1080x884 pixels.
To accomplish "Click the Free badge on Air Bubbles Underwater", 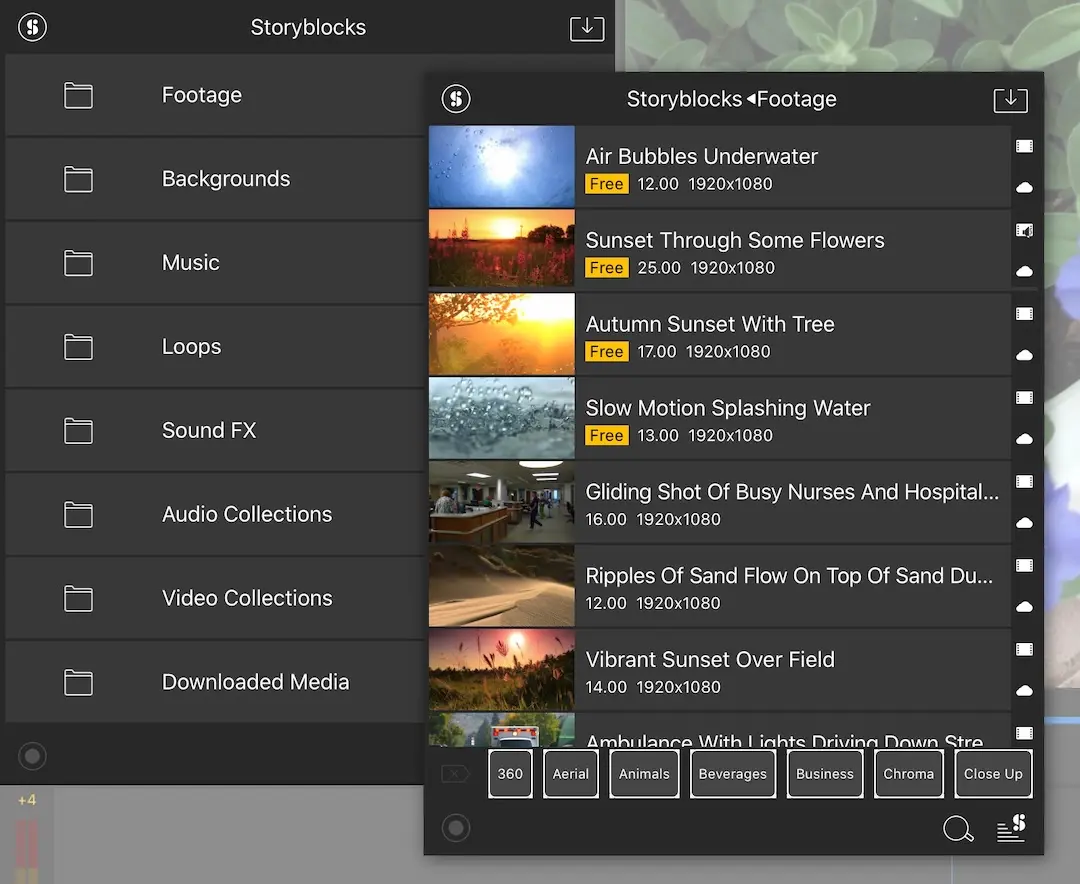I will [x=606, y=184].
